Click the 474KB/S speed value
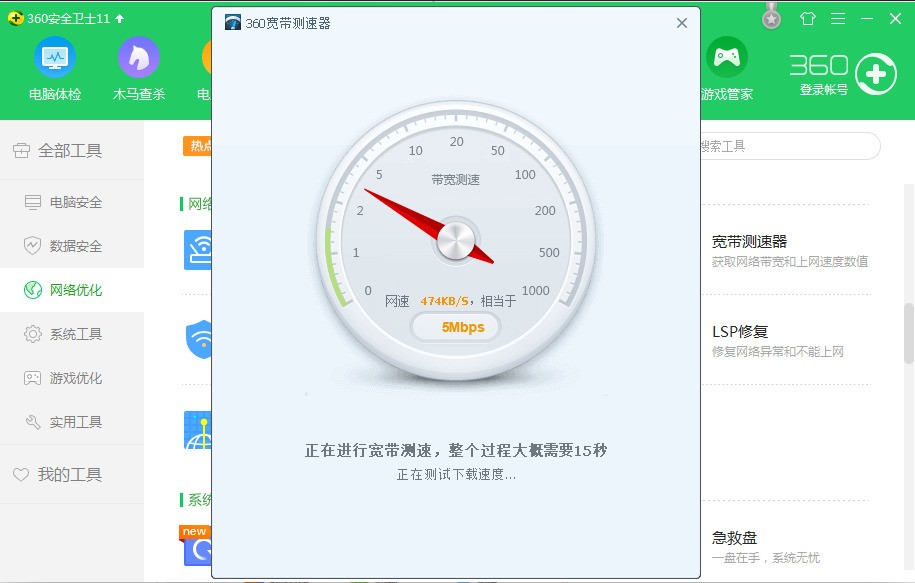915x583 pixels. point(445,301)
